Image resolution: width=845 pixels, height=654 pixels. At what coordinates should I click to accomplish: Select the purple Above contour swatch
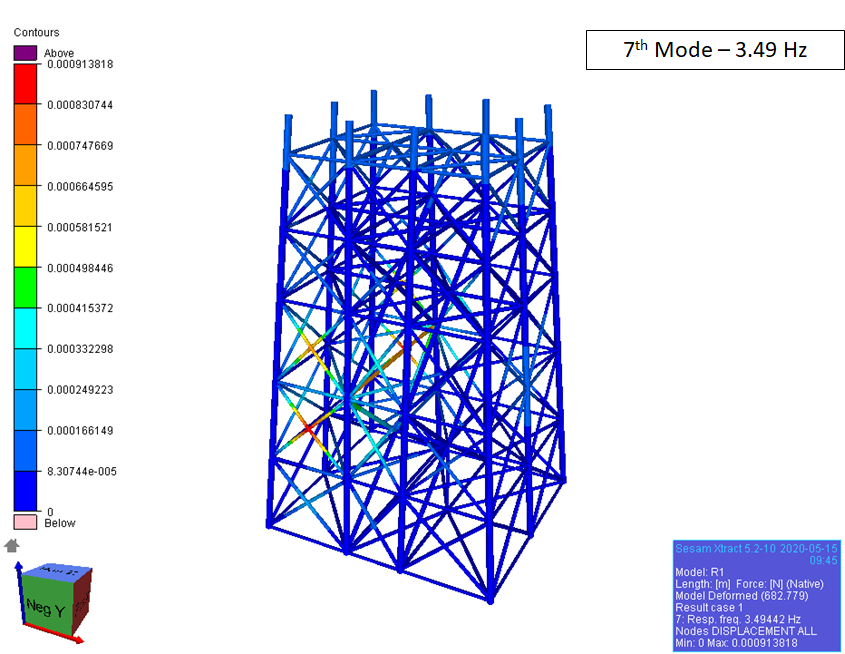click(x=25, y=53)
